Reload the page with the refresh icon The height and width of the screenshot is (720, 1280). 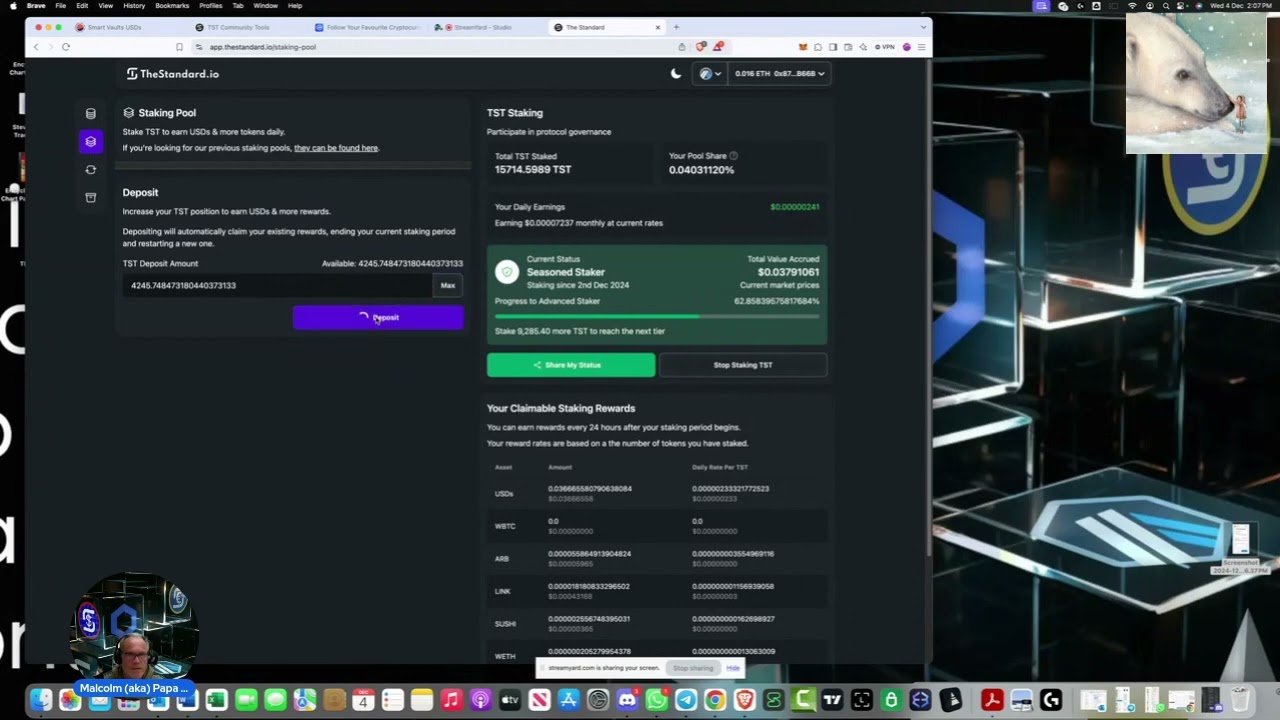(66, 47)
